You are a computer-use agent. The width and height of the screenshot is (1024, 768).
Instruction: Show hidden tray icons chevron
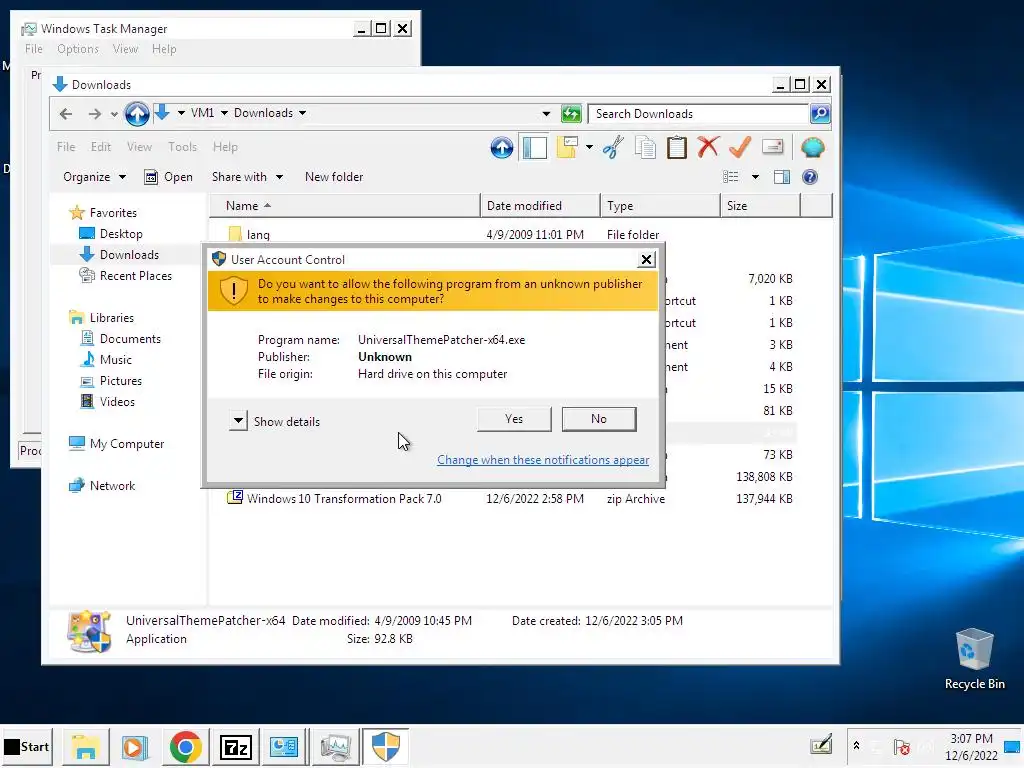point(856,746)
